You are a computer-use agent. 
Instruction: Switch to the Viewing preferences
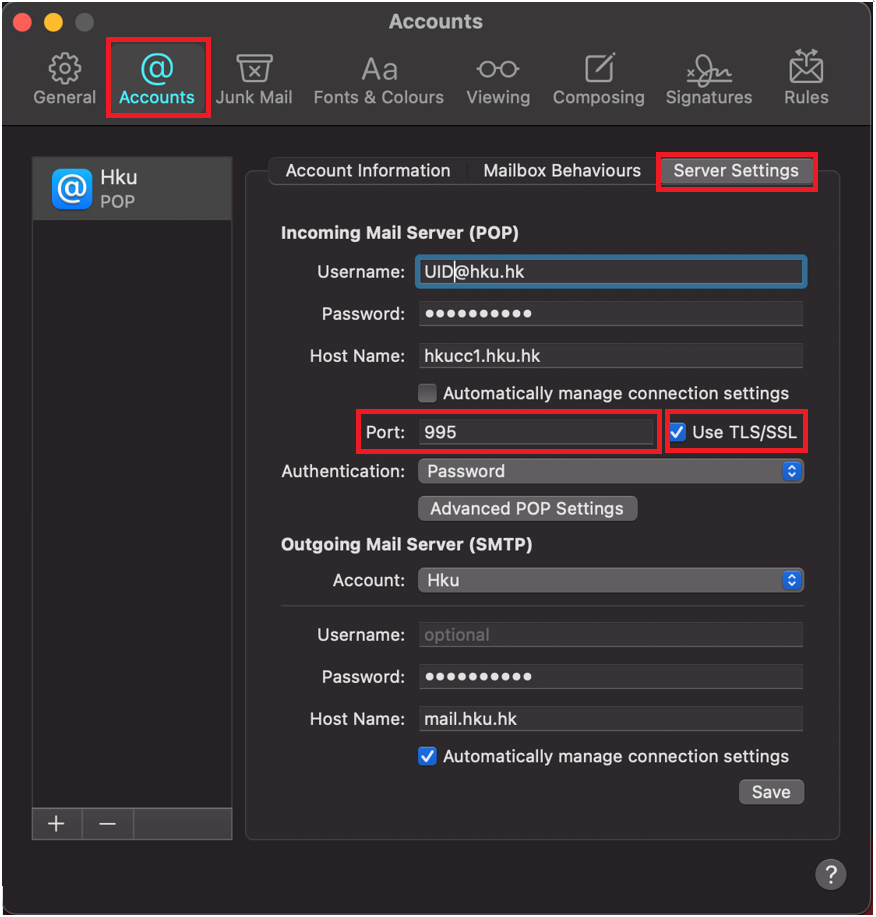[498, 78]
